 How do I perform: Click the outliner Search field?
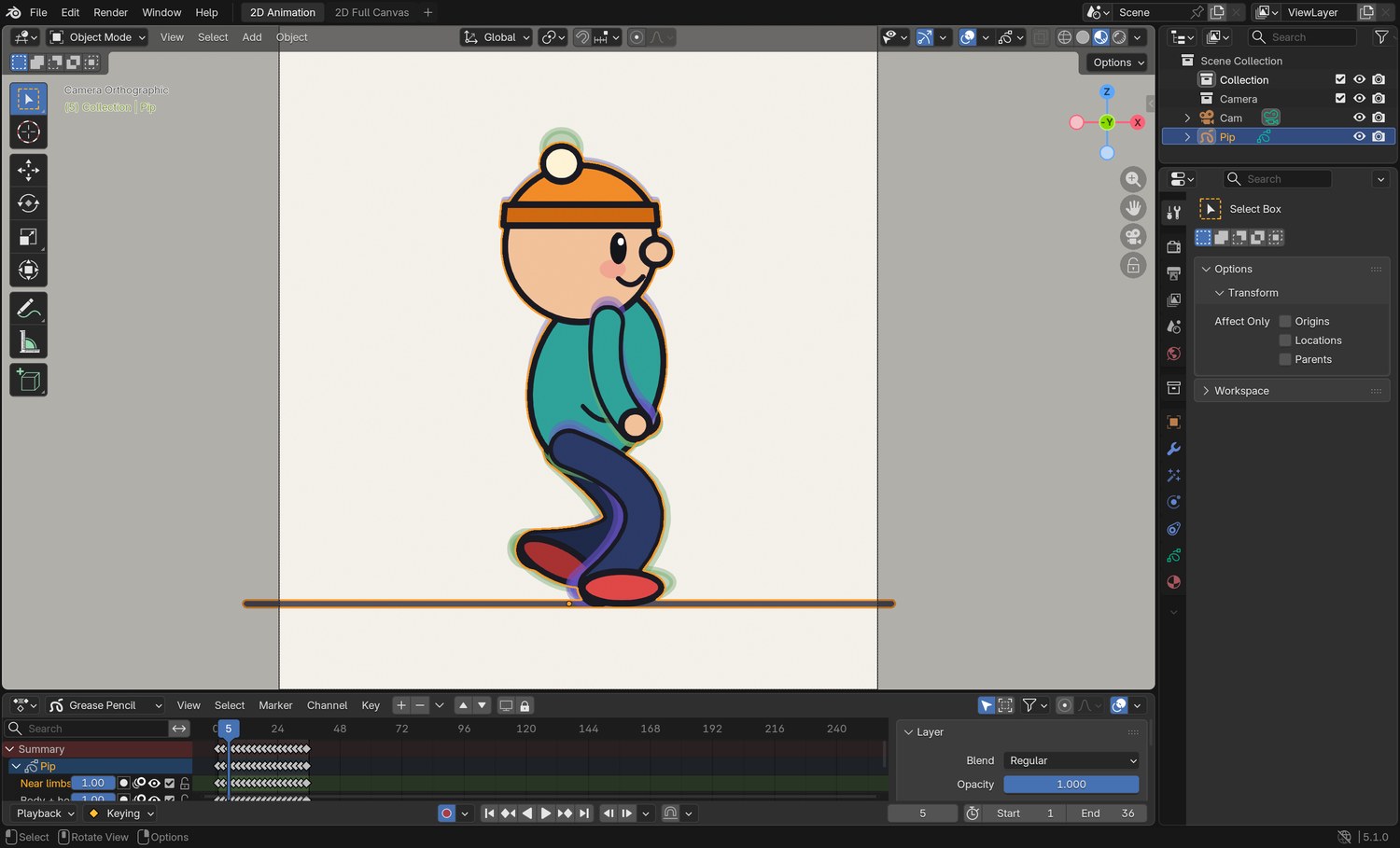click(x=1303, y=37)
